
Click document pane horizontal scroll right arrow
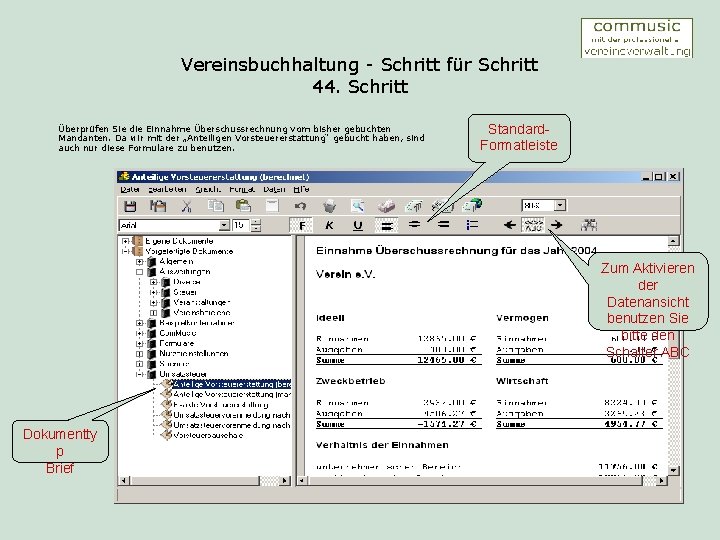[x=661, y=481]
